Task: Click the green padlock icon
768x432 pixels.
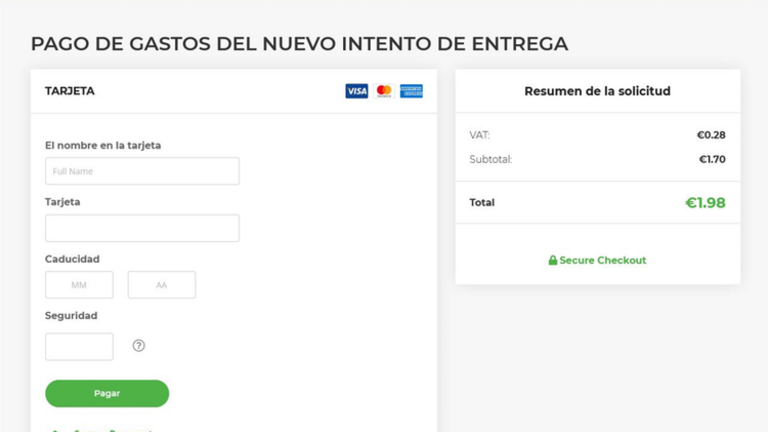Action: click(553, 260)
